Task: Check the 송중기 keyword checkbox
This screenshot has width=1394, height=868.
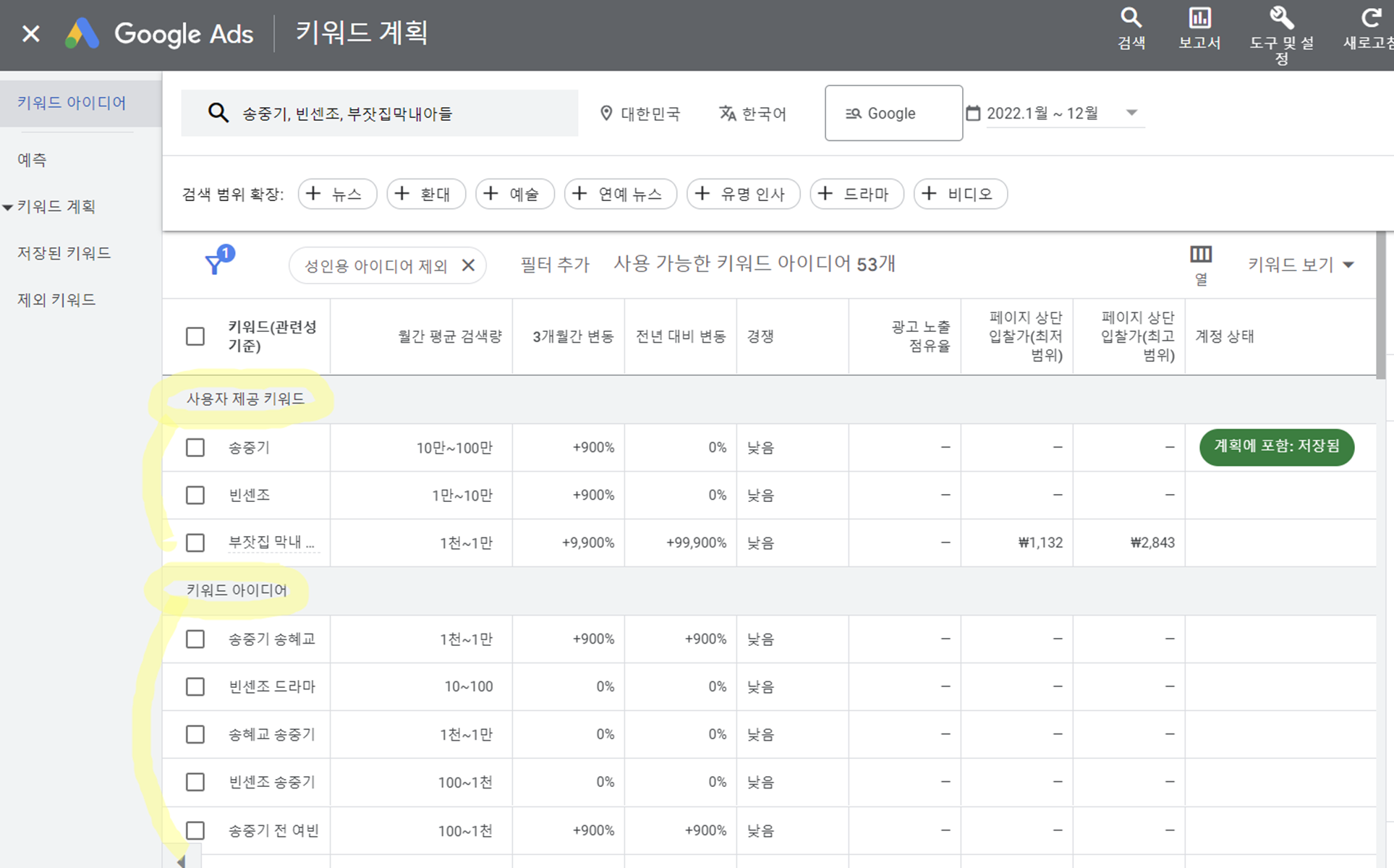Action: click(x=195, y=447)
